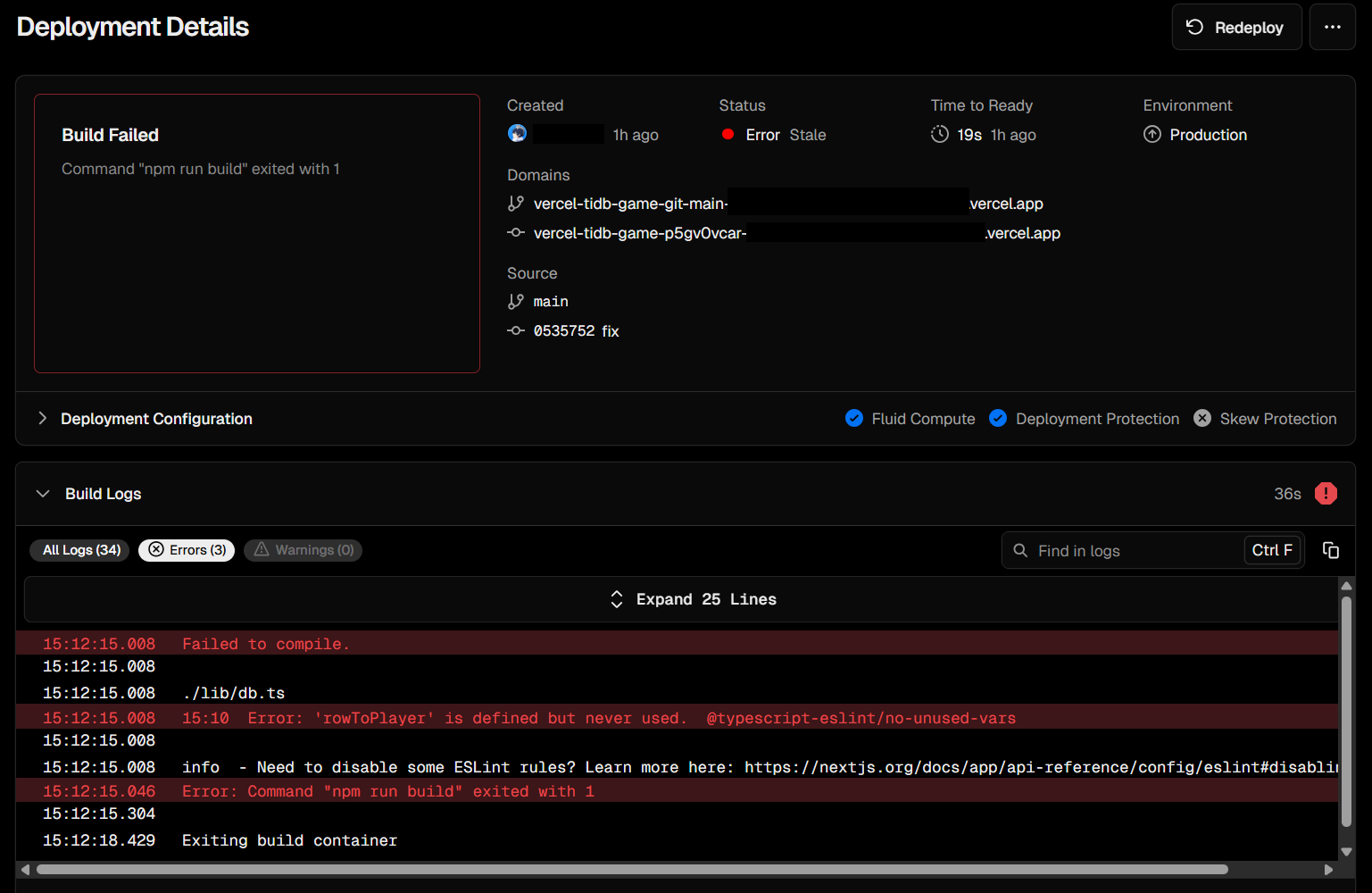Click the 36s build duration text

coord(1287,494)
